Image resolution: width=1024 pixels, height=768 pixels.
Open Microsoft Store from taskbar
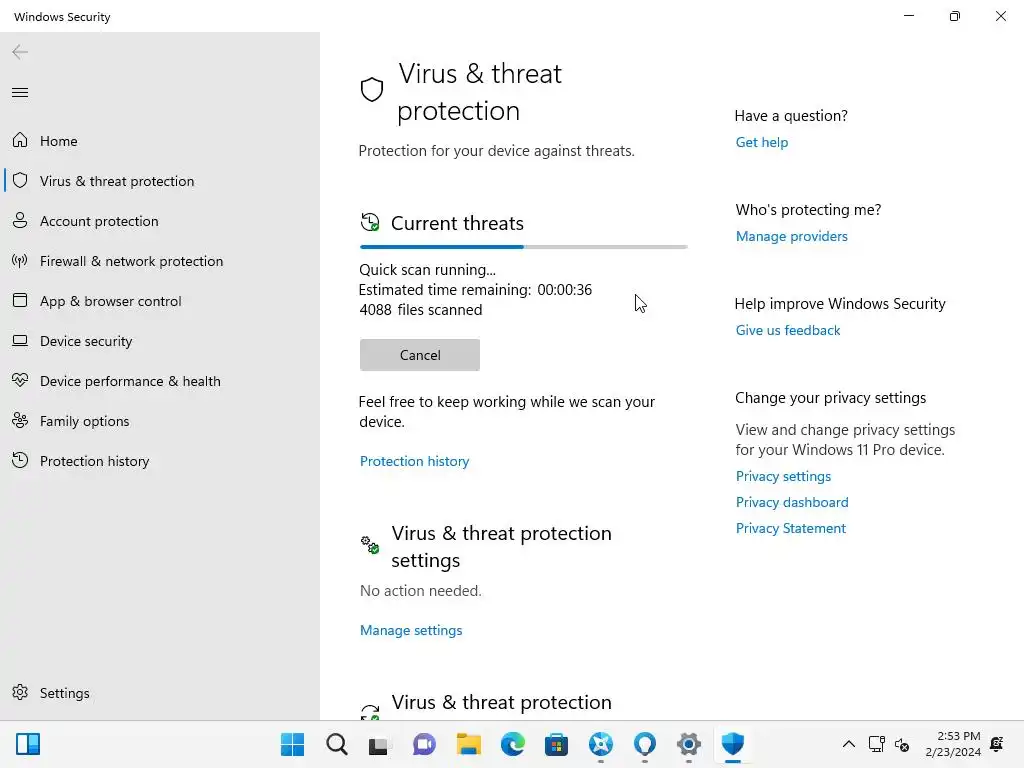pyautogui.click(x=556, y=744)
